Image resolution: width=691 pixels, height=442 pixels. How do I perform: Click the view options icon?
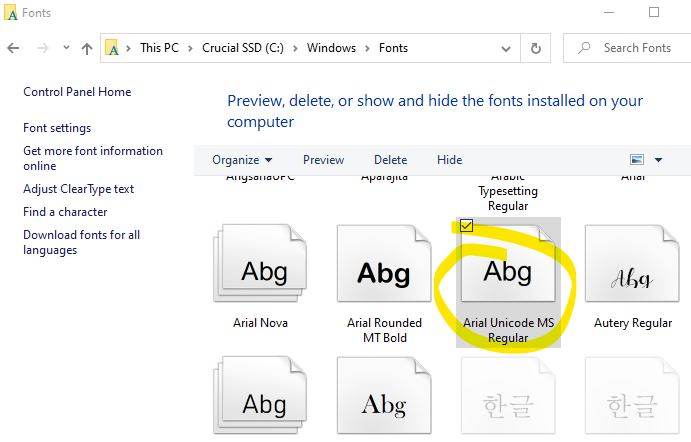(x=637, y=160)
